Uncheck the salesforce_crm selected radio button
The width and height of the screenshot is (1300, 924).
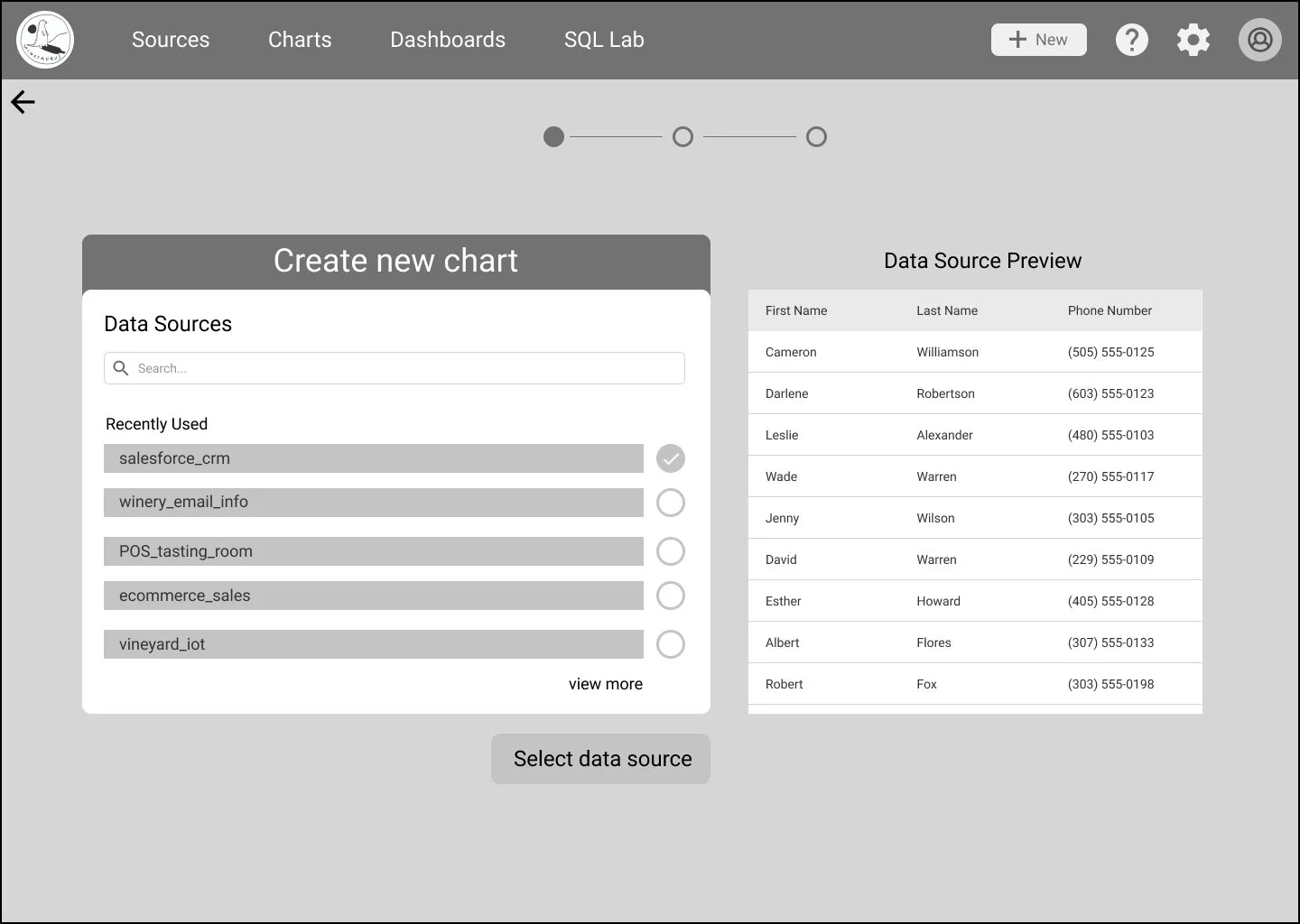pyautogui.click(x=671, y=458)
